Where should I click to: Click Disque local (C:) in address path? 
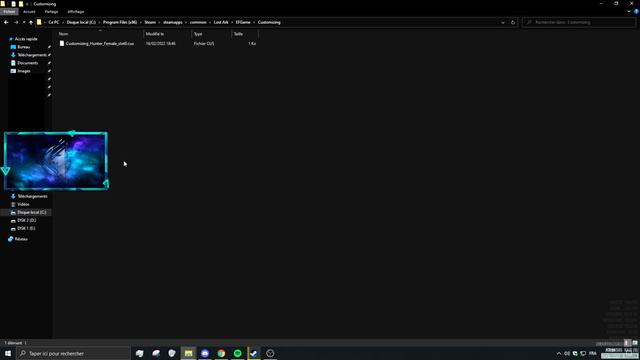point(81,22)
